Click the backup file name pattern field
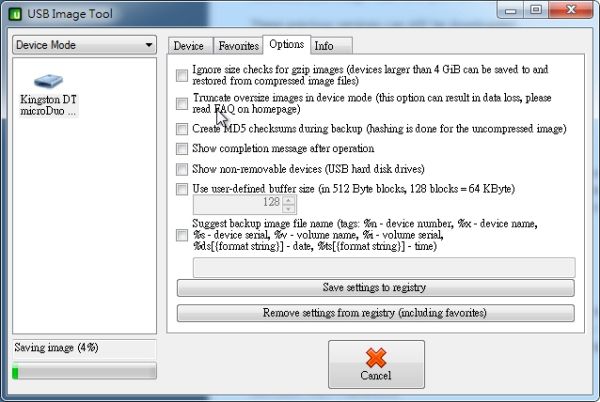The image size is (600, 402). [384, 267]
